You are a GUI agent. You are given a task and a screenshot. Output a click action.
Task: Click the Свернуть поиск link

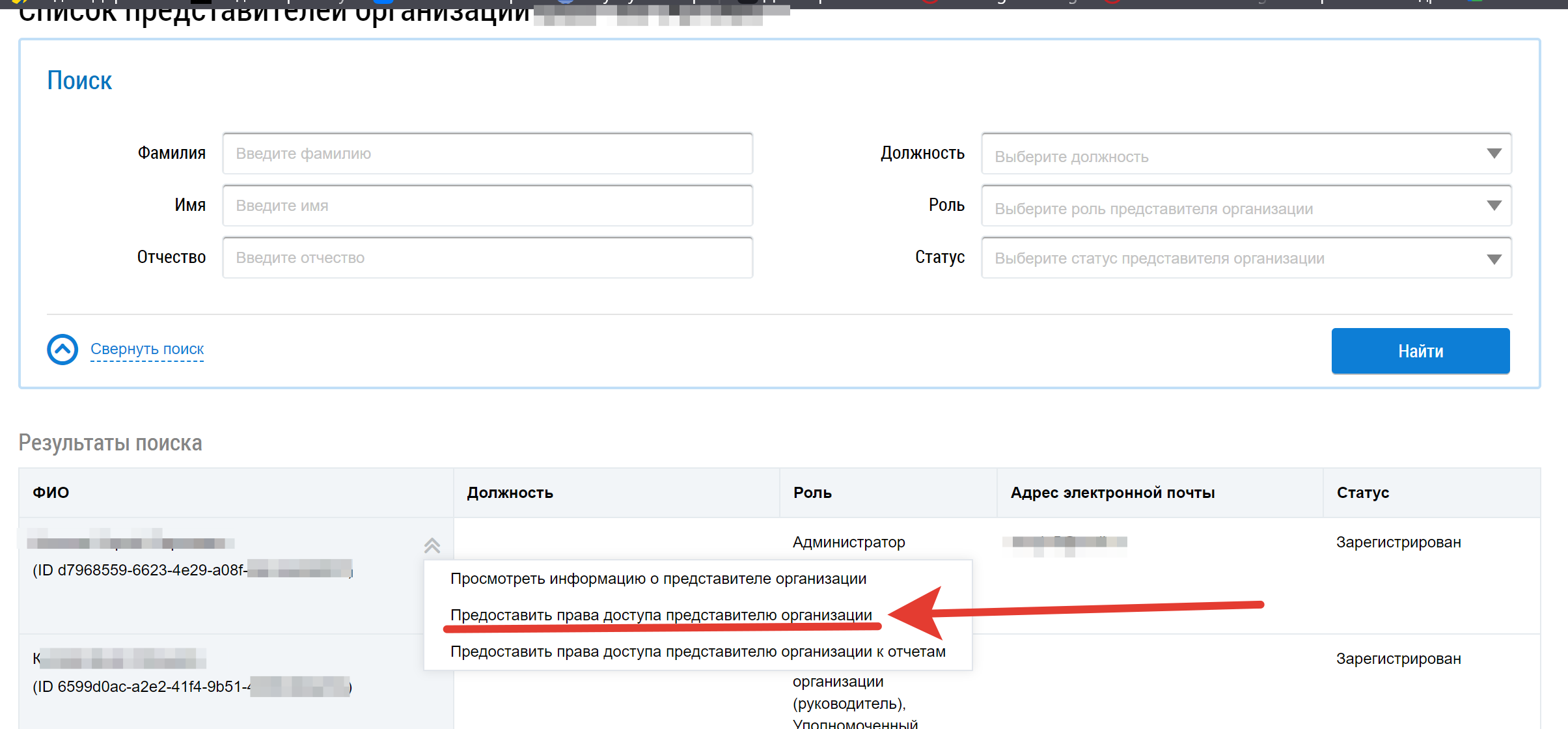click(x=147, y=350)
